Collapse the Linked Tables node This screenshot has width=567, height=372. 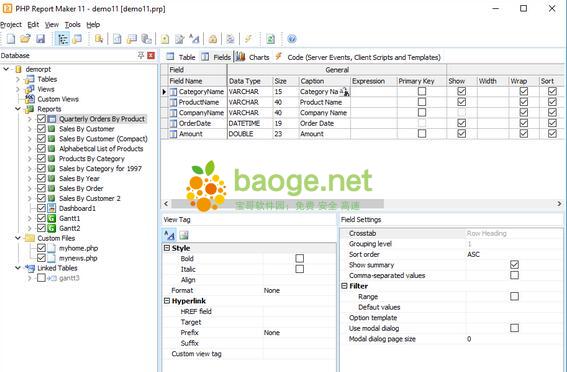(x=17, y=268)
